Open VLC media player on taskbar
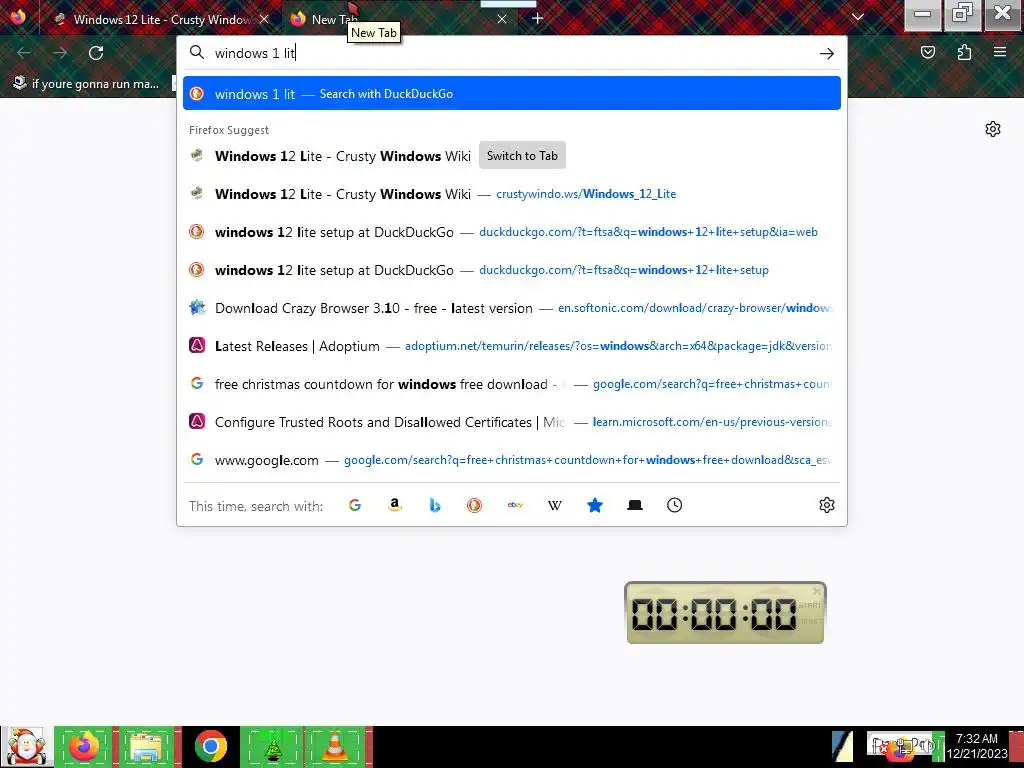Screen dimensions: 1024x768 click(x=334, y=746)
